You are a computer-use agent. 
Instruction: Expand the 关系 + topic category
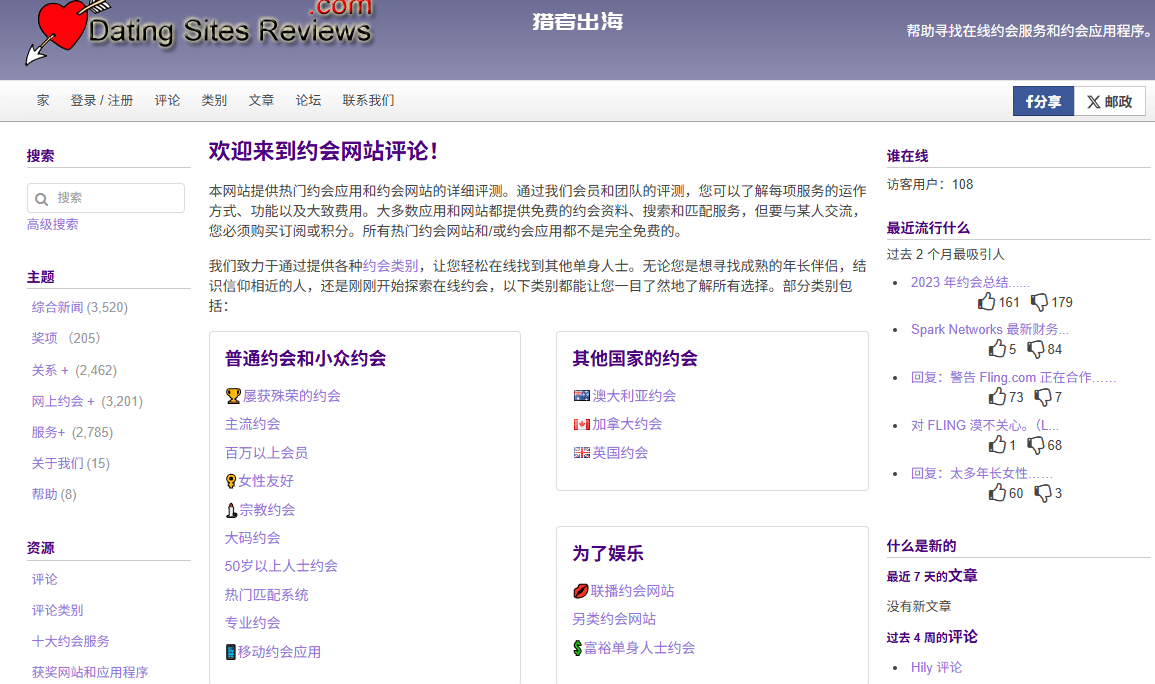[x=50, y=370]
